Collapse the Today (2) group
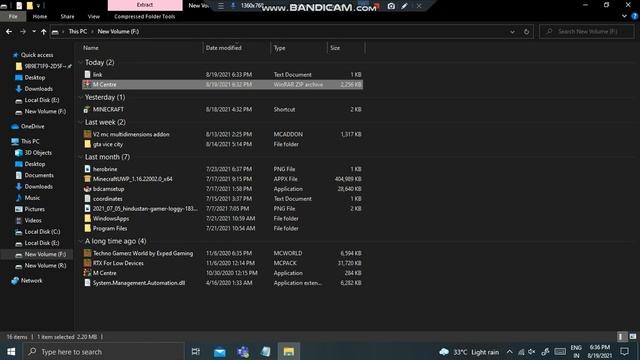The height and width of the screenshot is (360, 640). point(80,62)
